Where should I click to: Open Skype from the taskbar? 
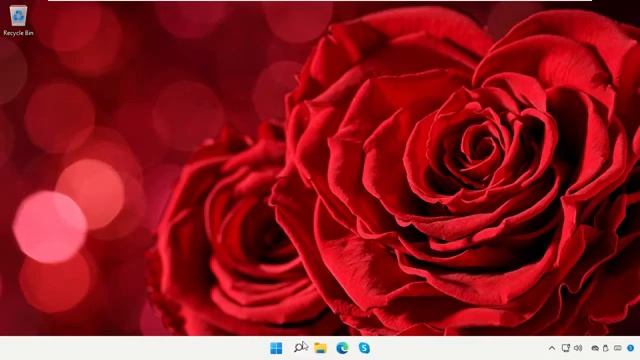pos(364,348)
